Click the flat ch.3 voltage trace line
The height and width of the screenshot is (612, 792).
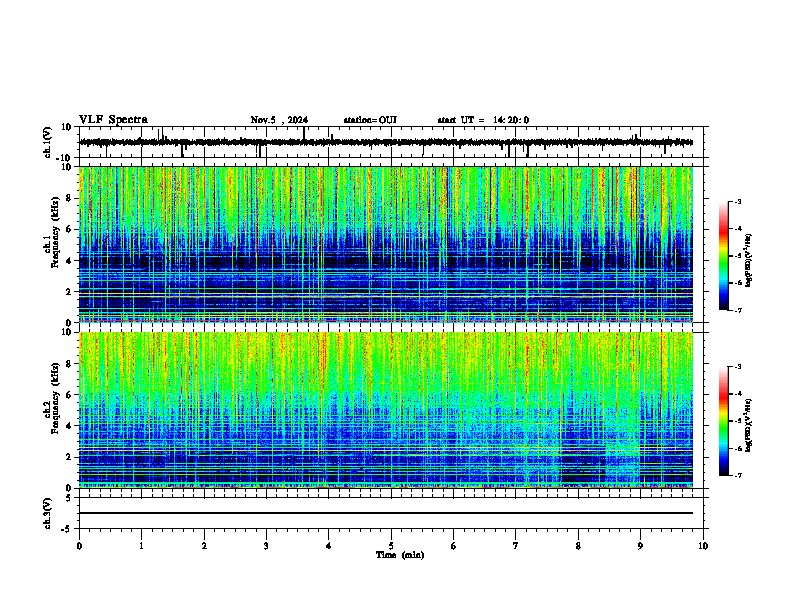point(386,513)
